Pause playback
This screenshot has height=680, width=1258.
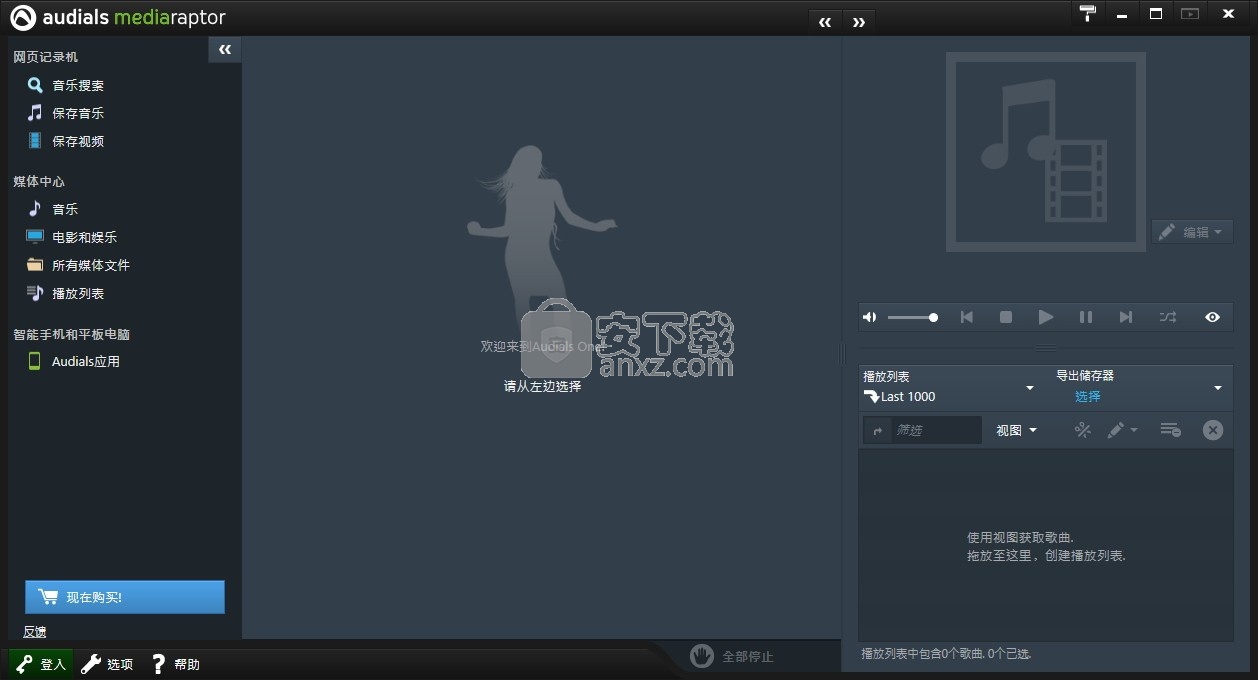1086,317
